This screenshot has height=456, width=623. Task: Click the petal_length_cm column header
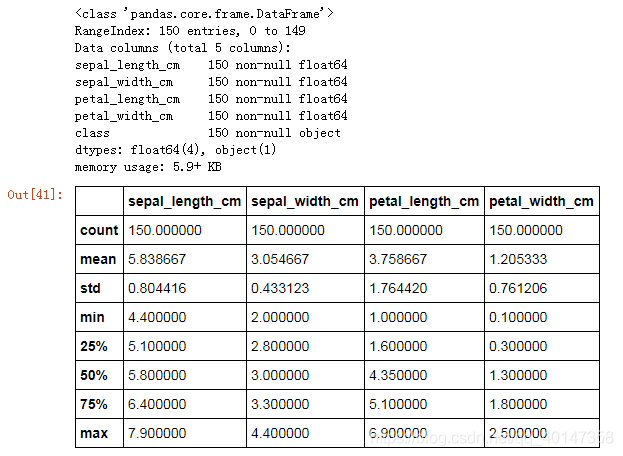(424, 201)
